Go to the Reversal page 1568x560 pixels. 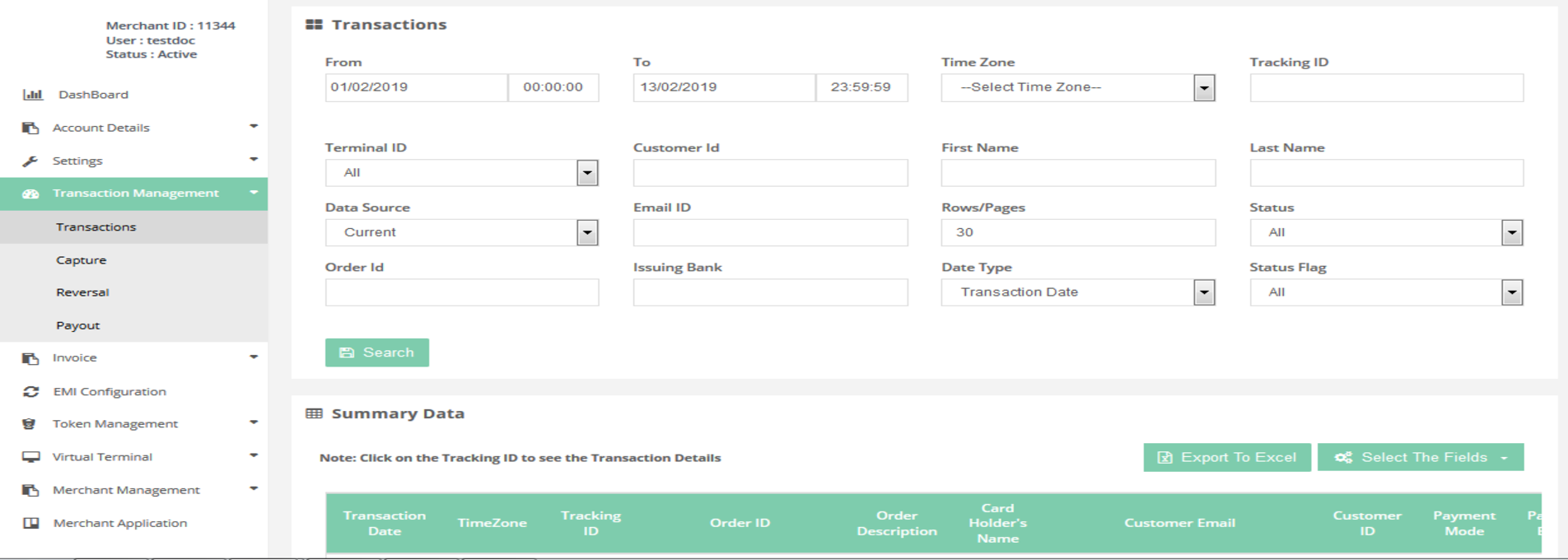[x=82, y=292]
